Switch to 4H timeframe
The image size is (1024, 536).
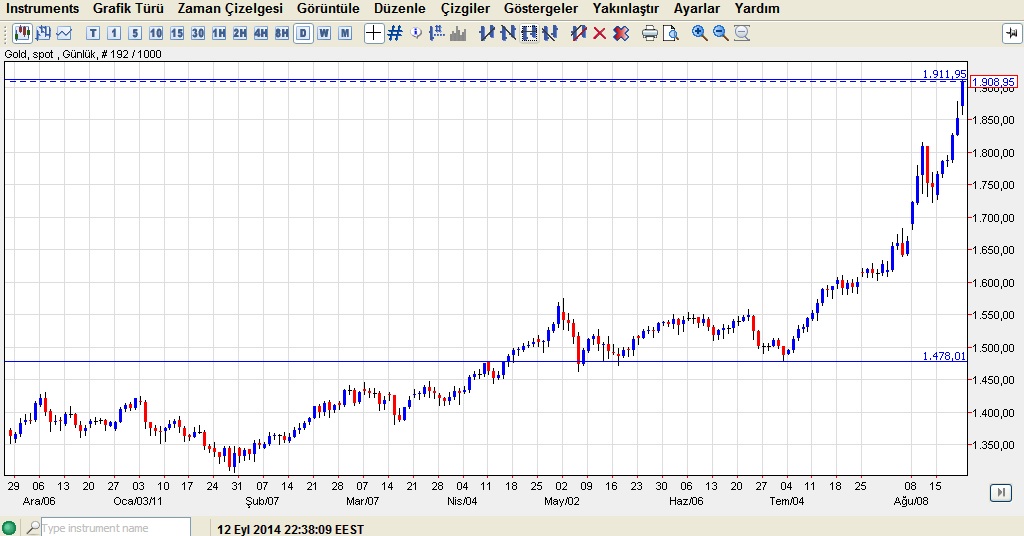tap(261, 33)
